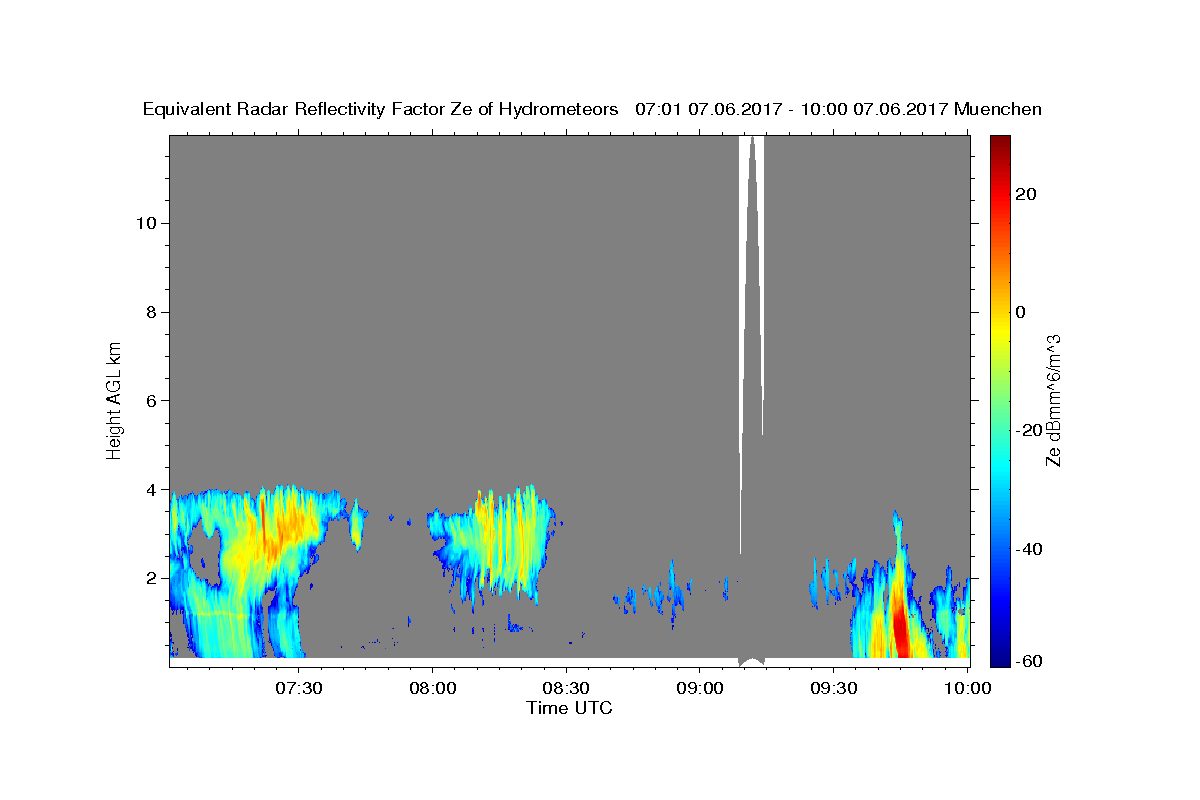
Task: Click the height tick label 2
Action: (x=150, y=578)
